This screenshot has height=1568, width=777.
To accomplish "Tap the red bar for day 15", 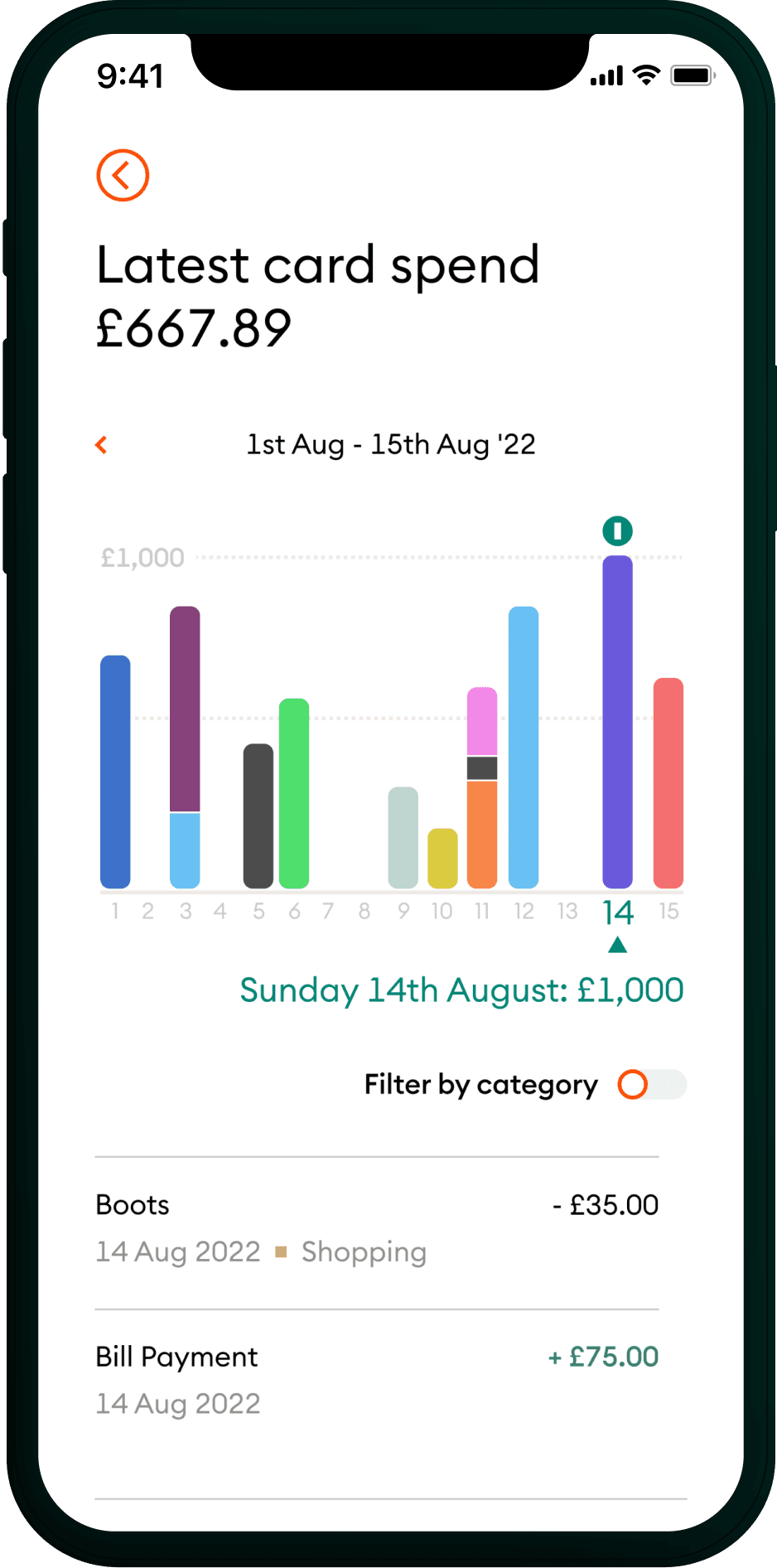I will [668, 782].
